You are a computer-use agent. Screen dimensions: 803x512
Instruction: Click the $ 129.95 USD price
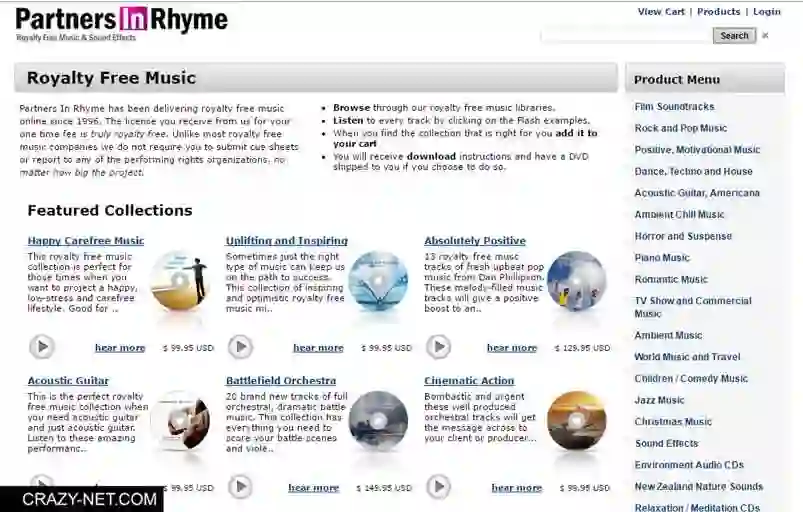[582, 348]
